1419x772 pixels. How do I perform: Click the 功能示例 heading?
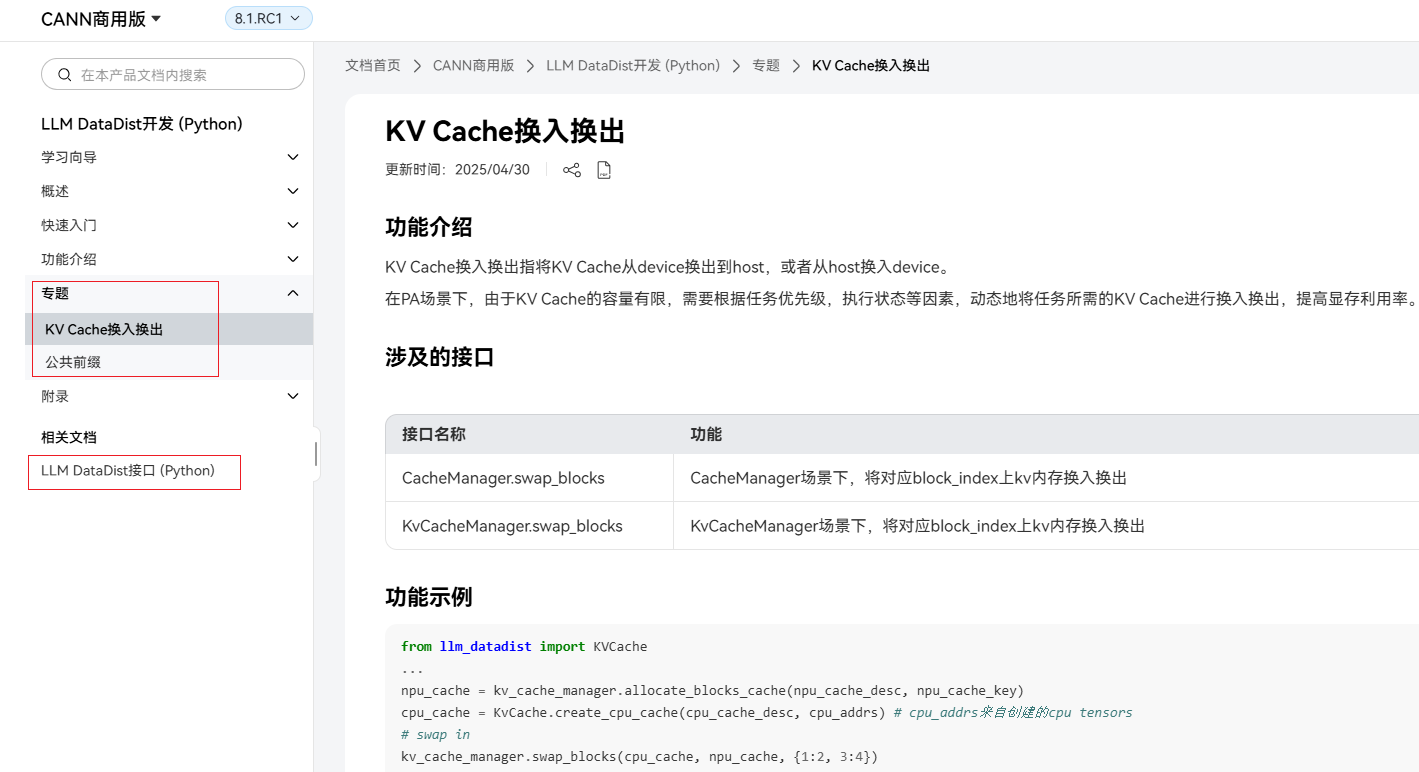[x=429, y=597]
